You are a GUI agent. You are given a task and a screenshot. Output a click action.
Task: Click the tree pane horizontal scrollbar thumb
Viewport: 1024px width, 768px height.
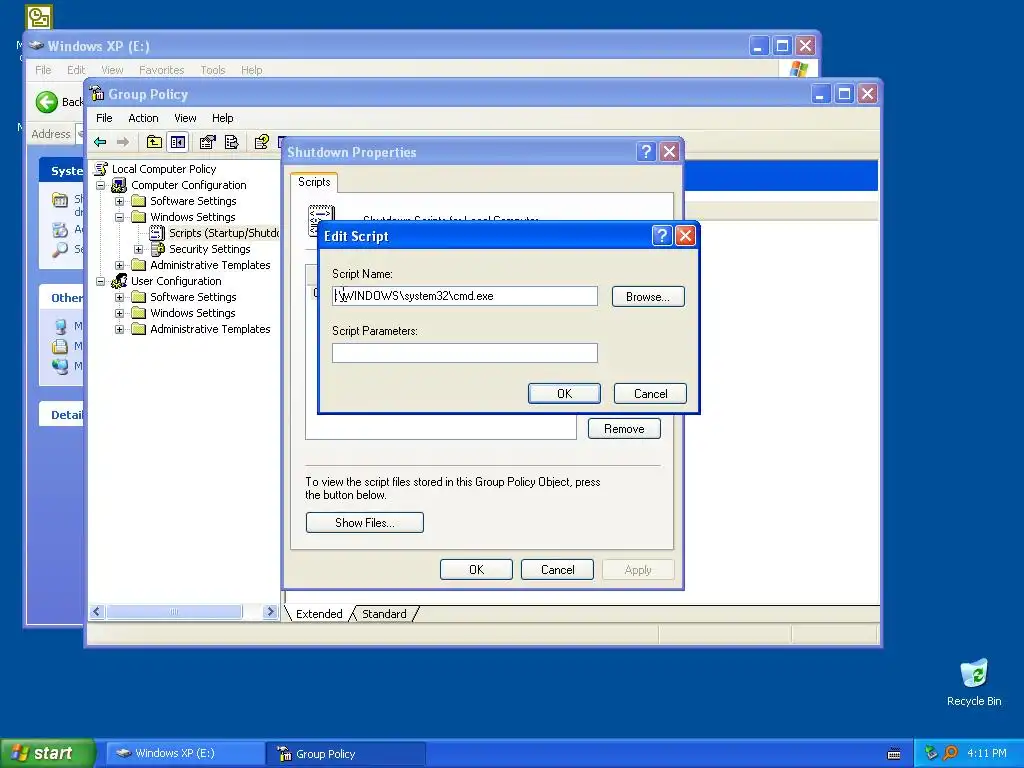pyautogui.click(x=174, y=612)
